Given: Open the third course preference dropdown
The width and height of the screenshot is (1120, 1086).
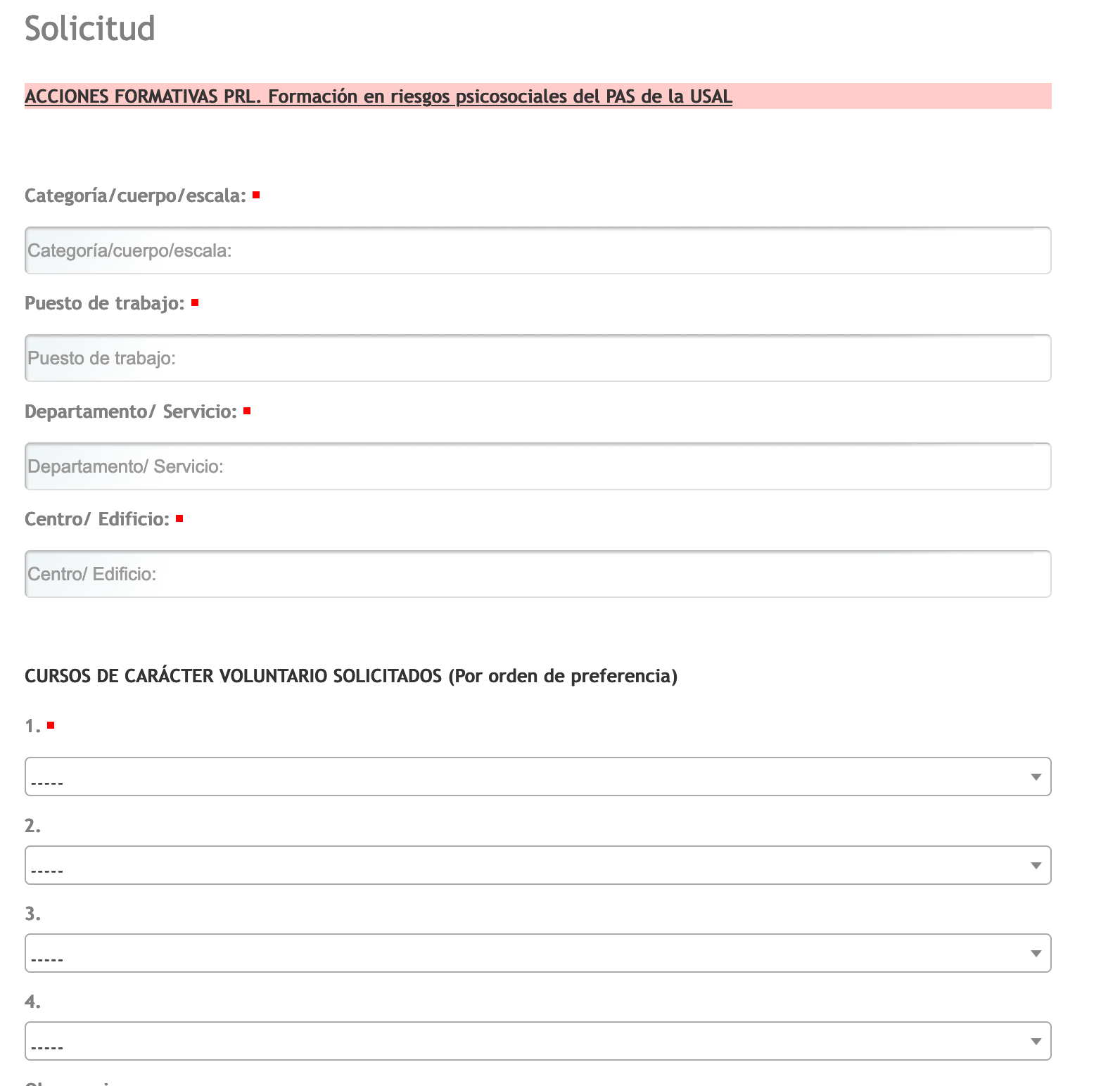Looking at the screenshot, I should point(537,953).
